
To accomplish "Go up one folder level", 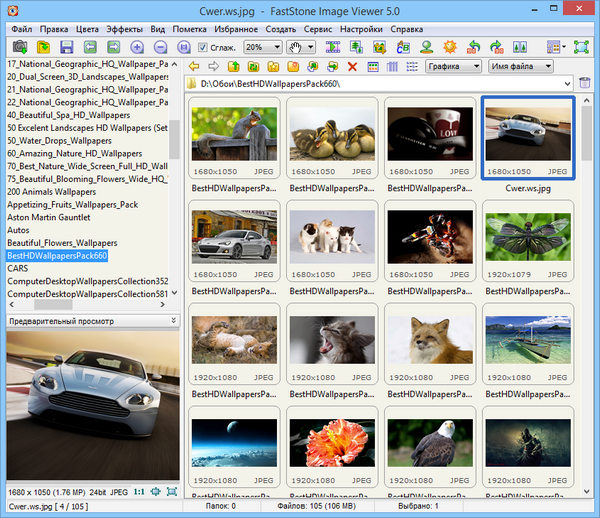I will click(233, 66).
